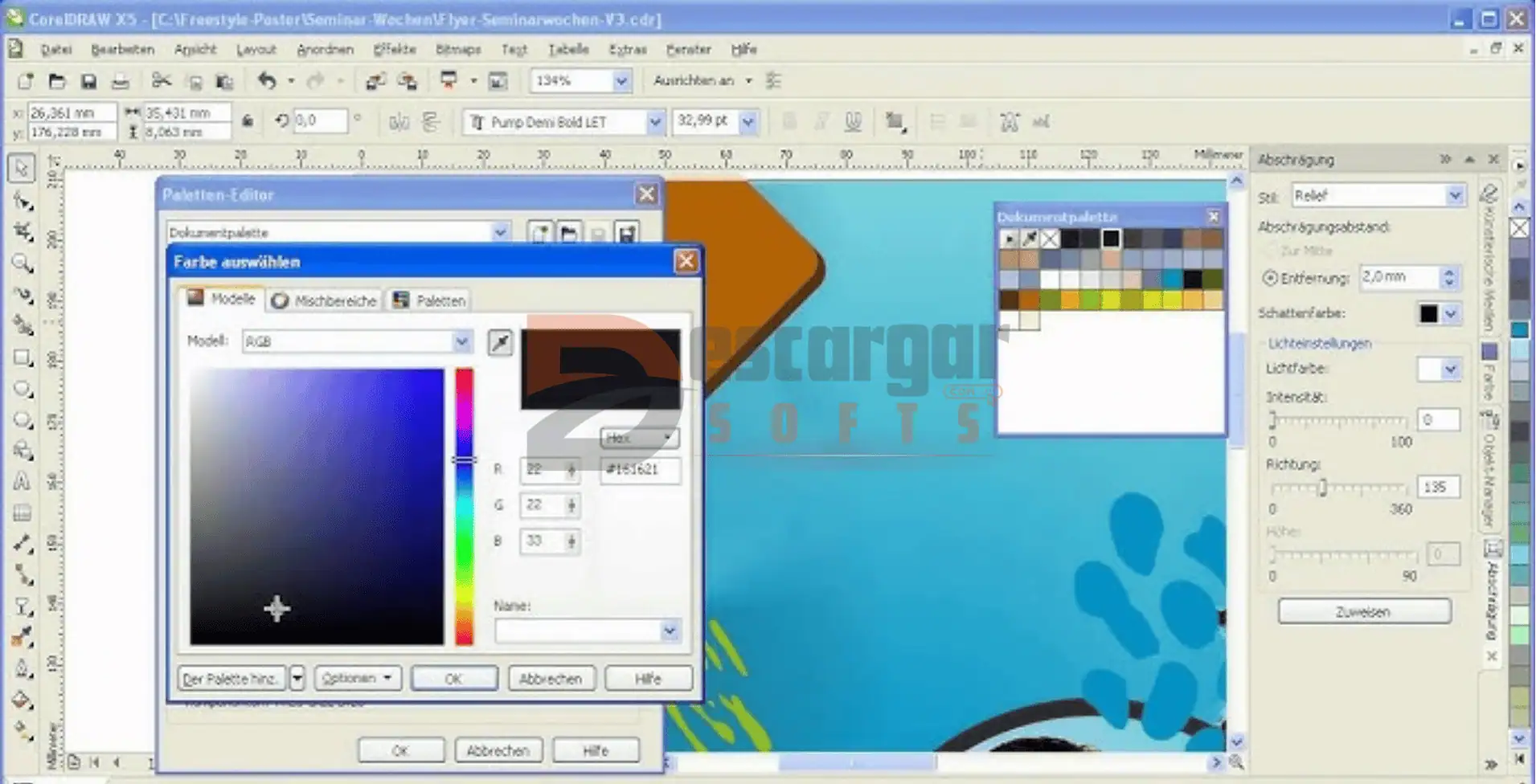Select the Zur Mitte radio option
Screen dimensions: 1536x784
point(1270,251)
